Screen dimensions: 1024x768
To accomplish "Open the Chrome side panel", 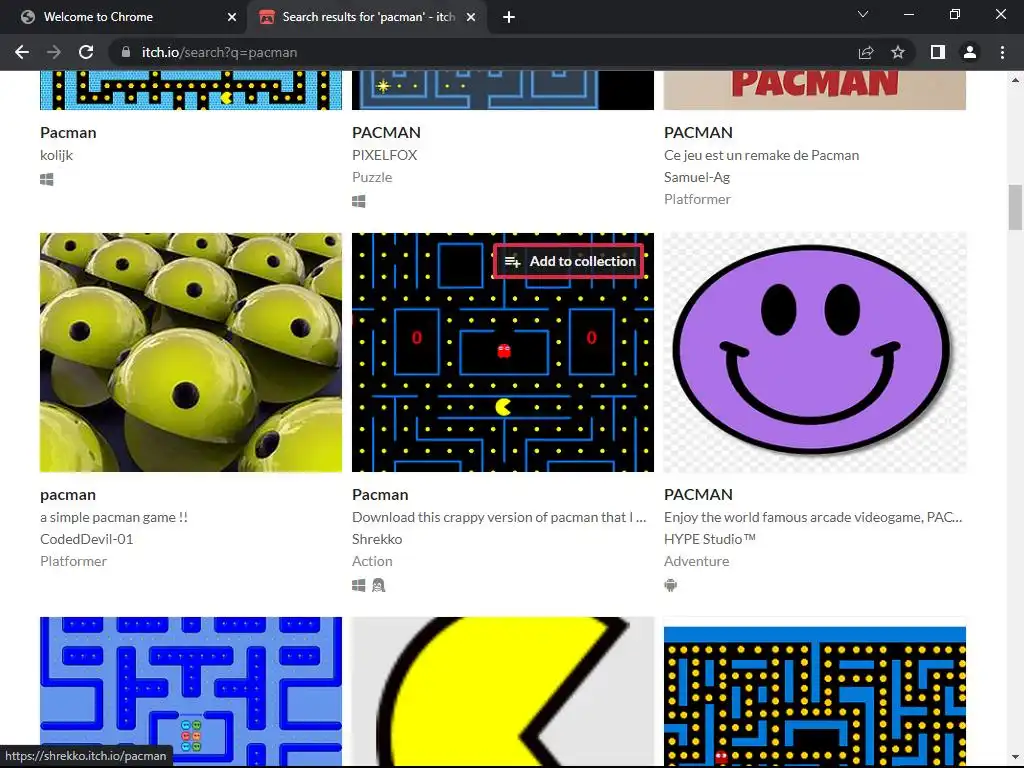I will pos(938,52).
